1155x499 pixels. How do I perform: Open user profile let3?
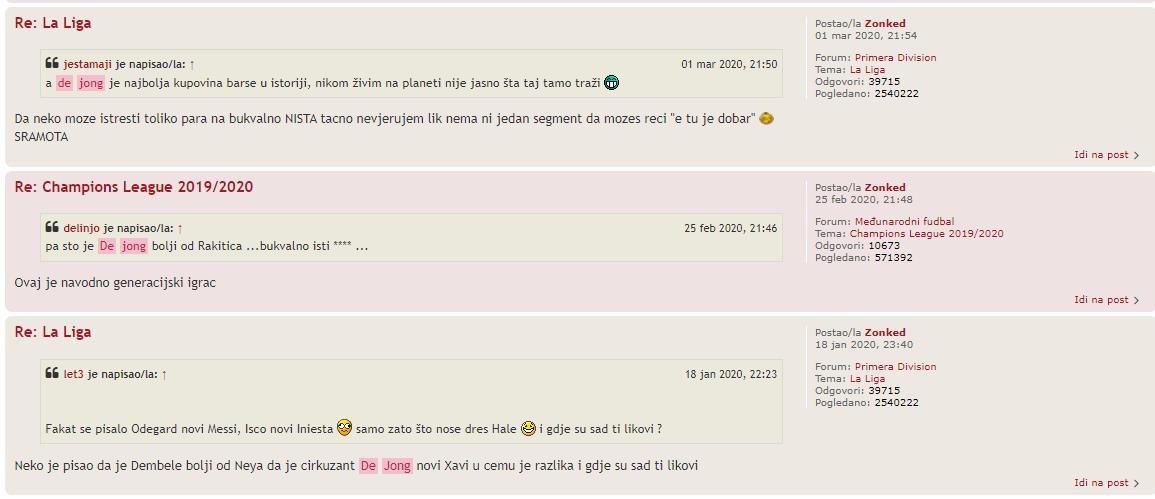pyautogui.click(x=74, y=374)
